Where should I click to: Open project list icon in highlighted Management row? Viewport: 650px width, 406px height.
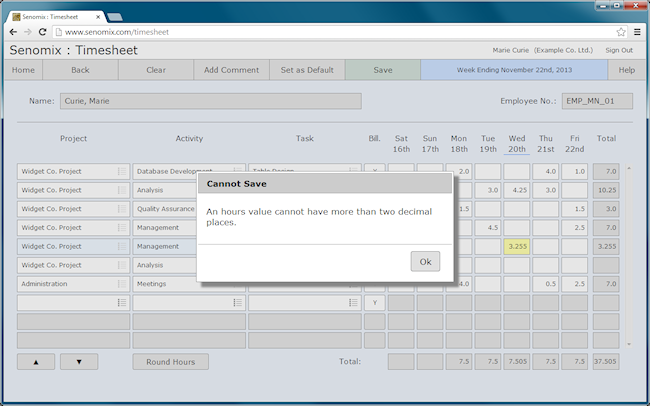pyautogui.click(x=121, y=246)
